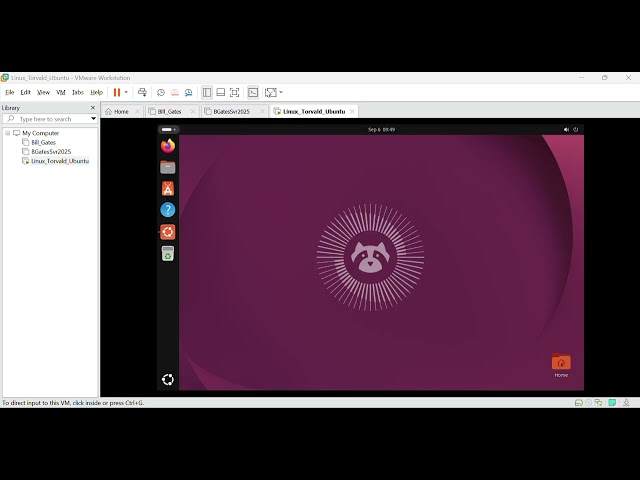Open the stretch guest dropdown arrow
Screen dimensions: 640x480
click(281, 92)
